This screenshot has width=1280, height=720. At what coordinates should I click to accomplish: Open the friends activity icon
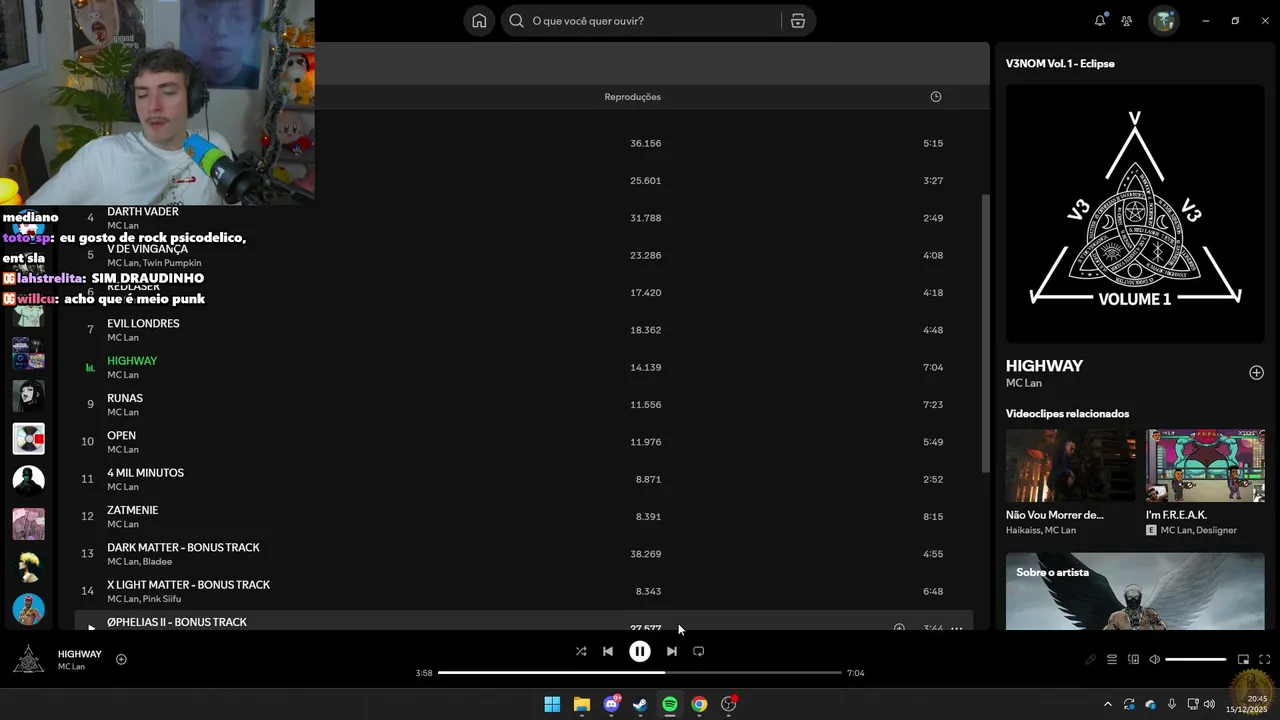click(x=1127, y=20)
